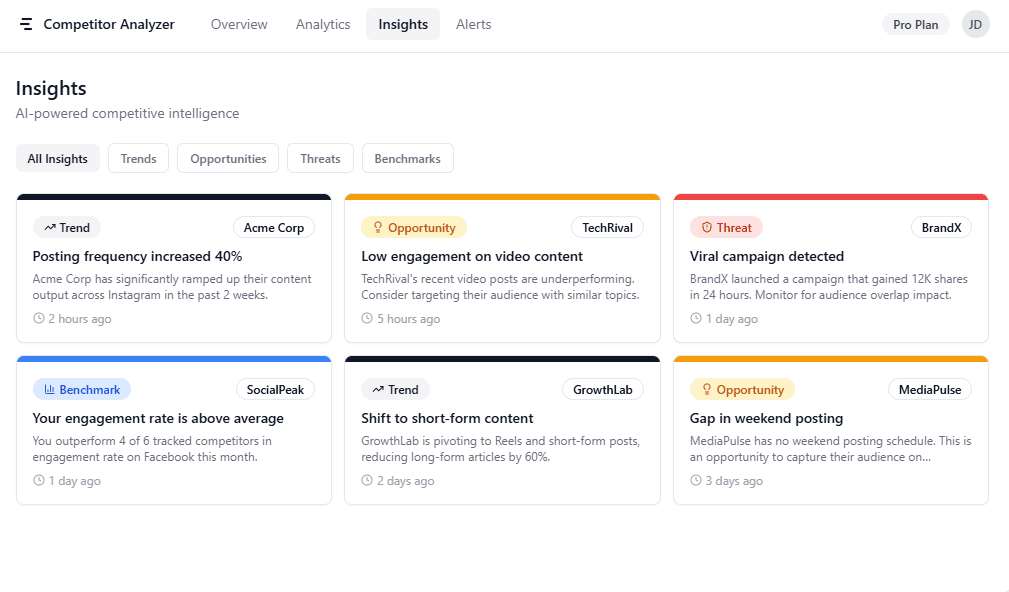Go to the Alerts tab
Viewport: 1009px width, 592px height.
473,23
